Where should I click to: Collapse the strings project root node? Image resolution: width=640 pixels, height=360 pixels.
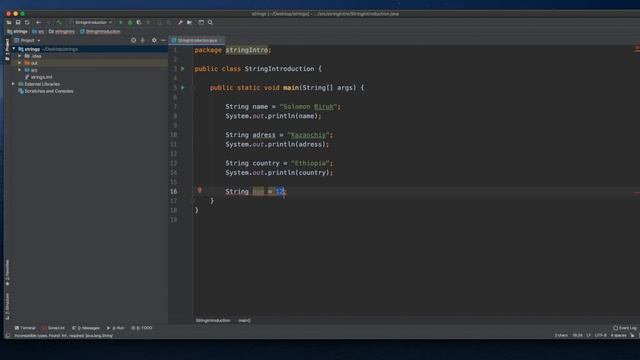[14, 49]
